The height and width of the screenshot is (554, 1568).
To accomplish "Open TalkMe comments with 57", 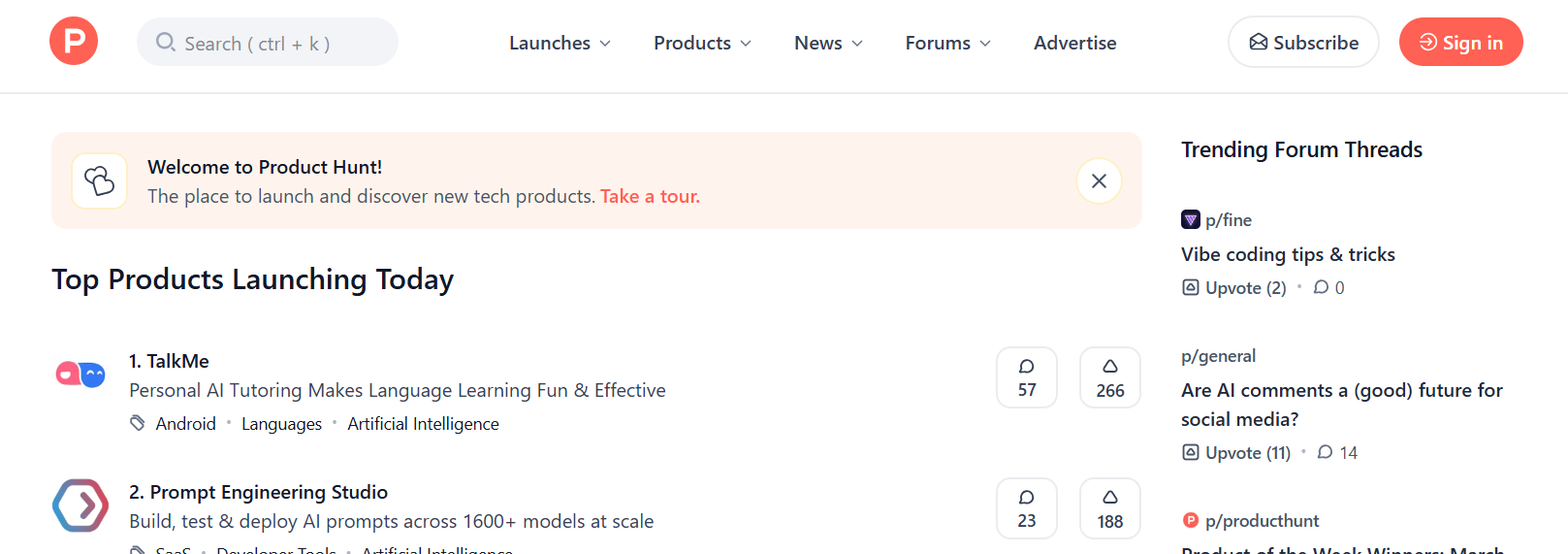I will 1027,377.
